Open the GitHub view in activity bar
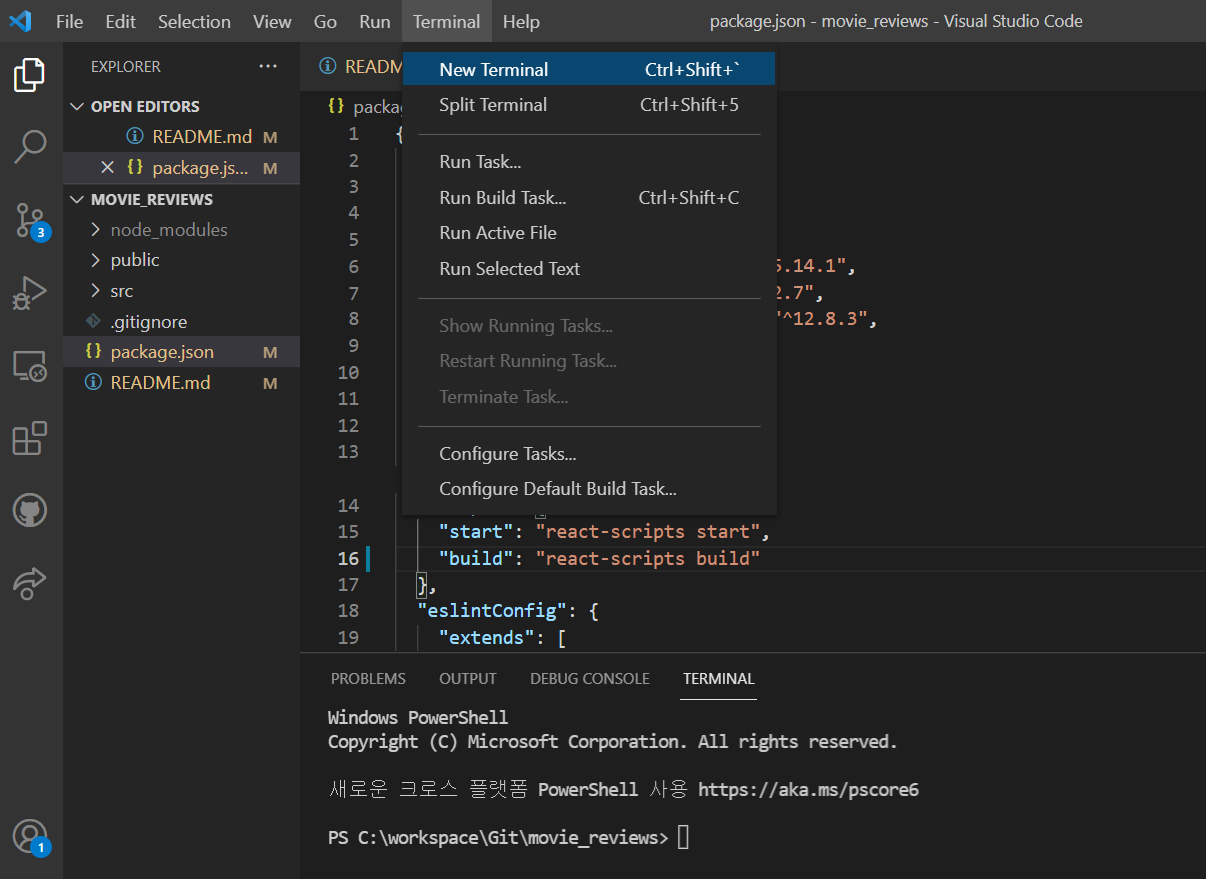This screenshot has height=879, width=1206. coord(30,511)
